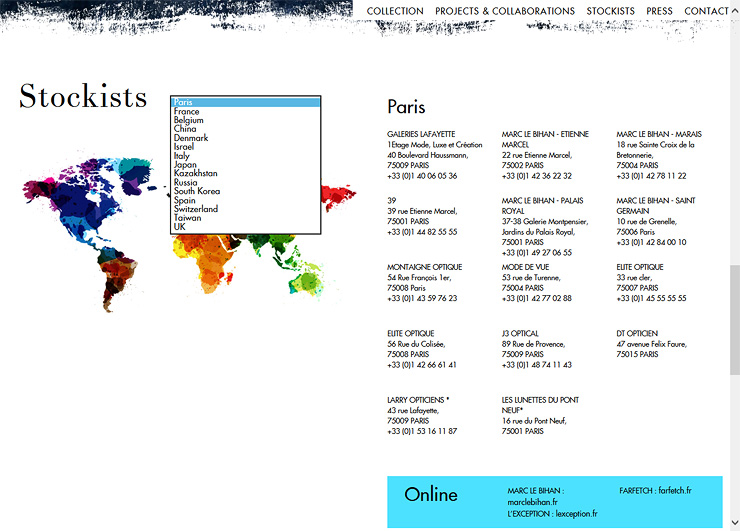
Task: Click Galeries Lafayette store name
Action: pyautogui.click(x=421, y=134)
